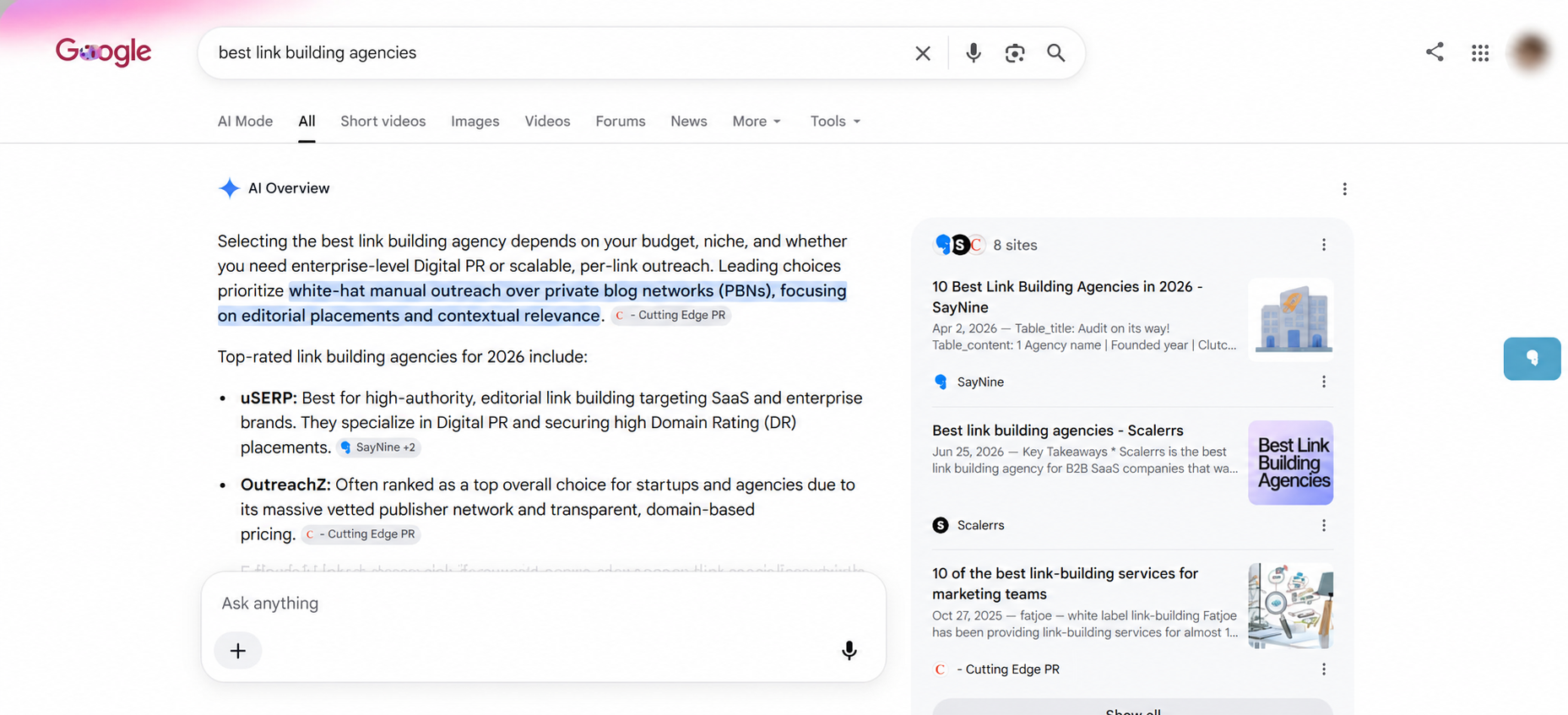
Task: Open the Short videos tab
Action: click(x=383, y=122)
